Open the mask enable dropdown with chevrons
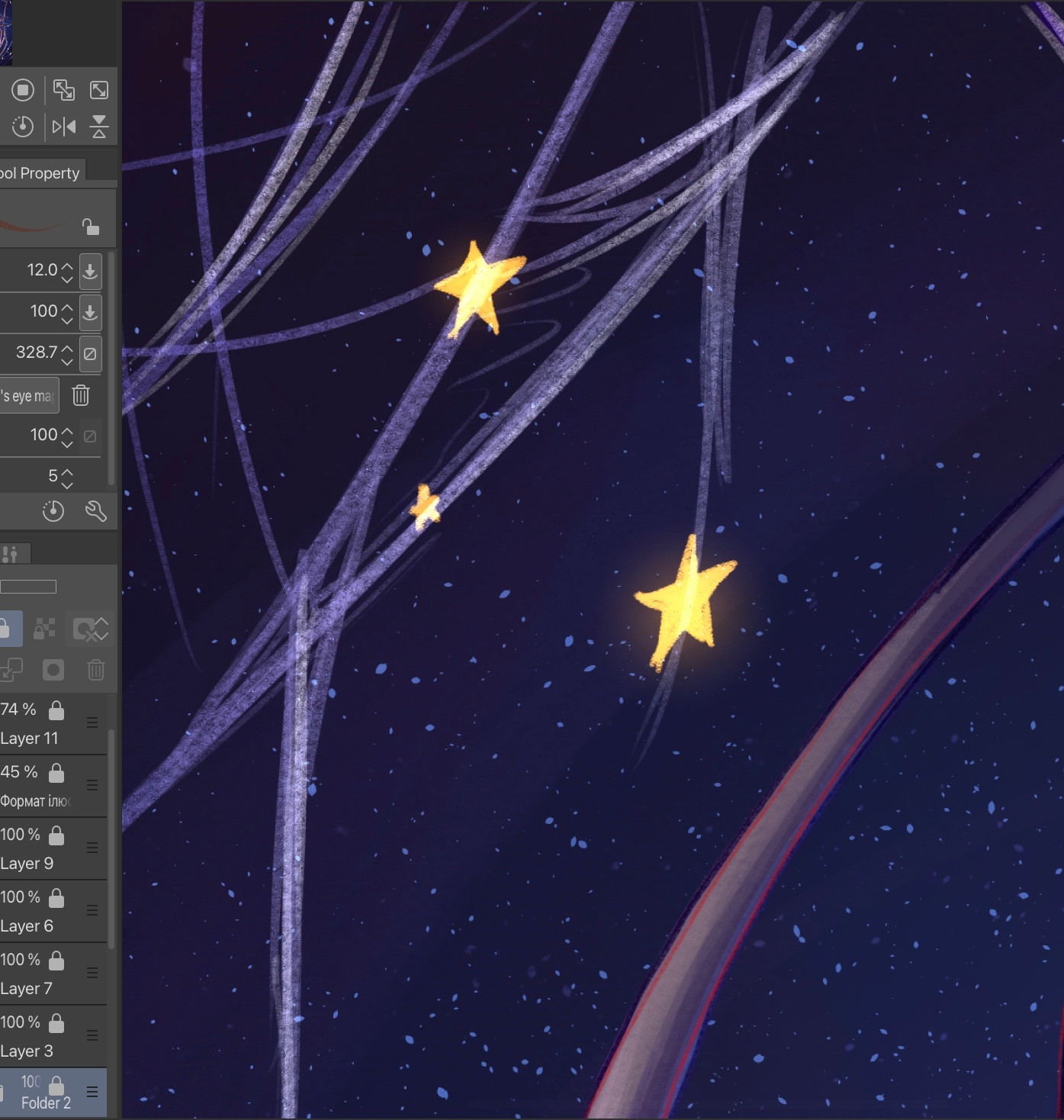 90,629
